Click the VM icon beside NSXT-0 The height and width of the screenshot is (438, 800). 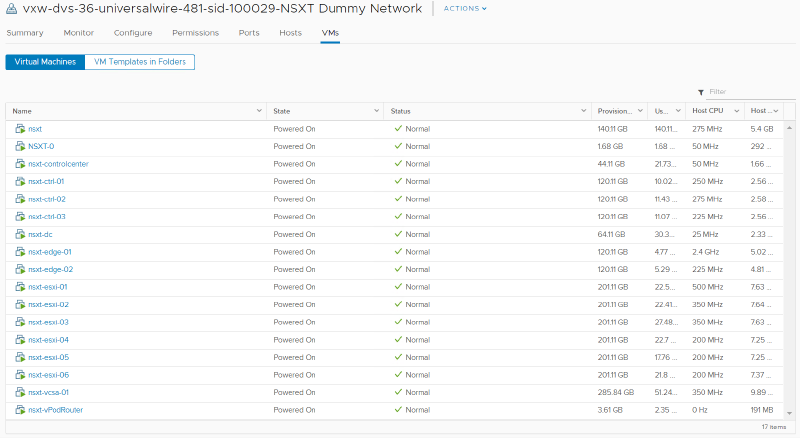coord(20,146)
